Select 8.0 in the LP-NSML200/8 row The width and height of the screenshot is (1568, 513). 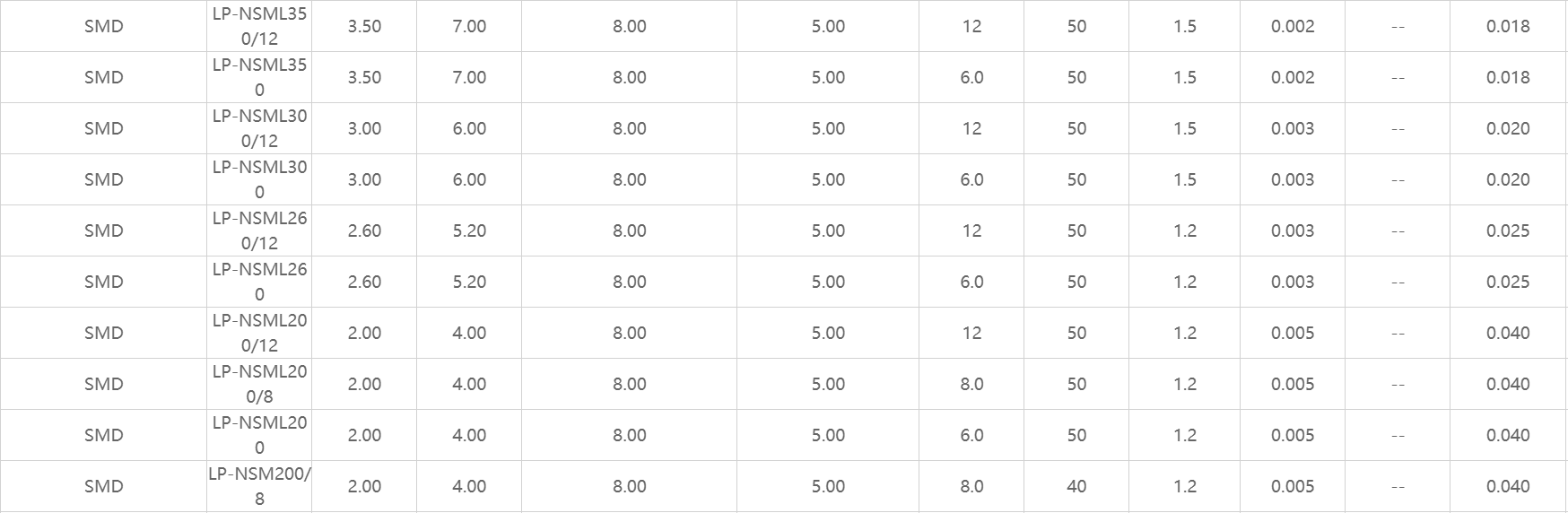[x=971, y=384]
